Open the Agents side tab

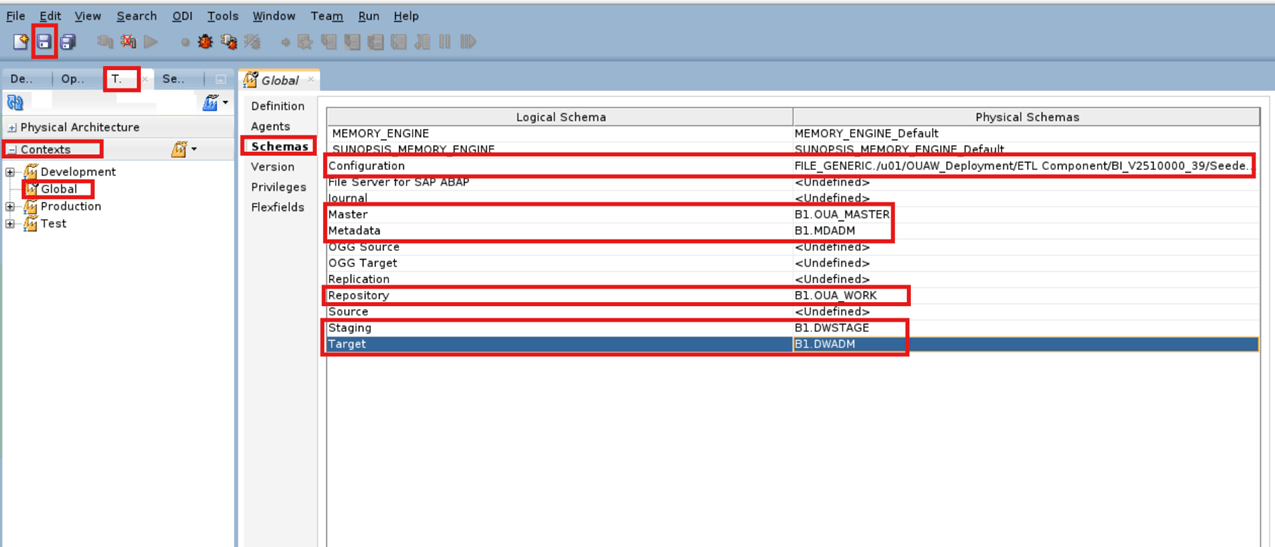(x=270, y=126)
